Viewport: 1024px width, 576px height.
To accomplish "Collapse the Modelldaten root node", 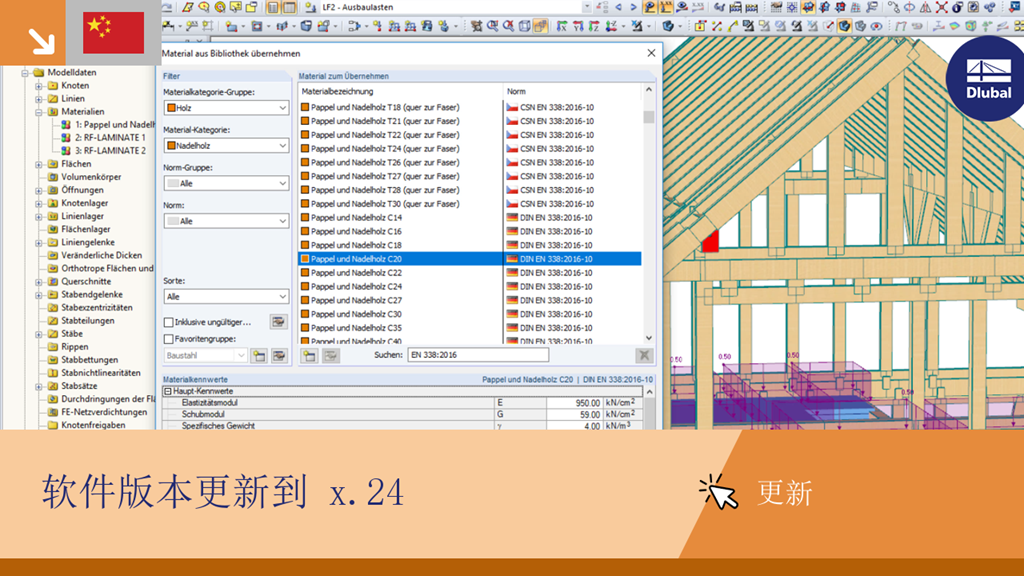I will (25, 72).
